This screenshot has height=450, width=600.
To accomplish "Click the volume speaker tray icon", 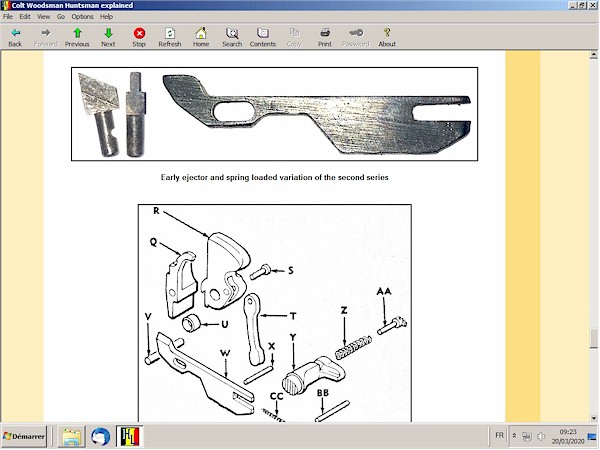I will click(541, 436).
